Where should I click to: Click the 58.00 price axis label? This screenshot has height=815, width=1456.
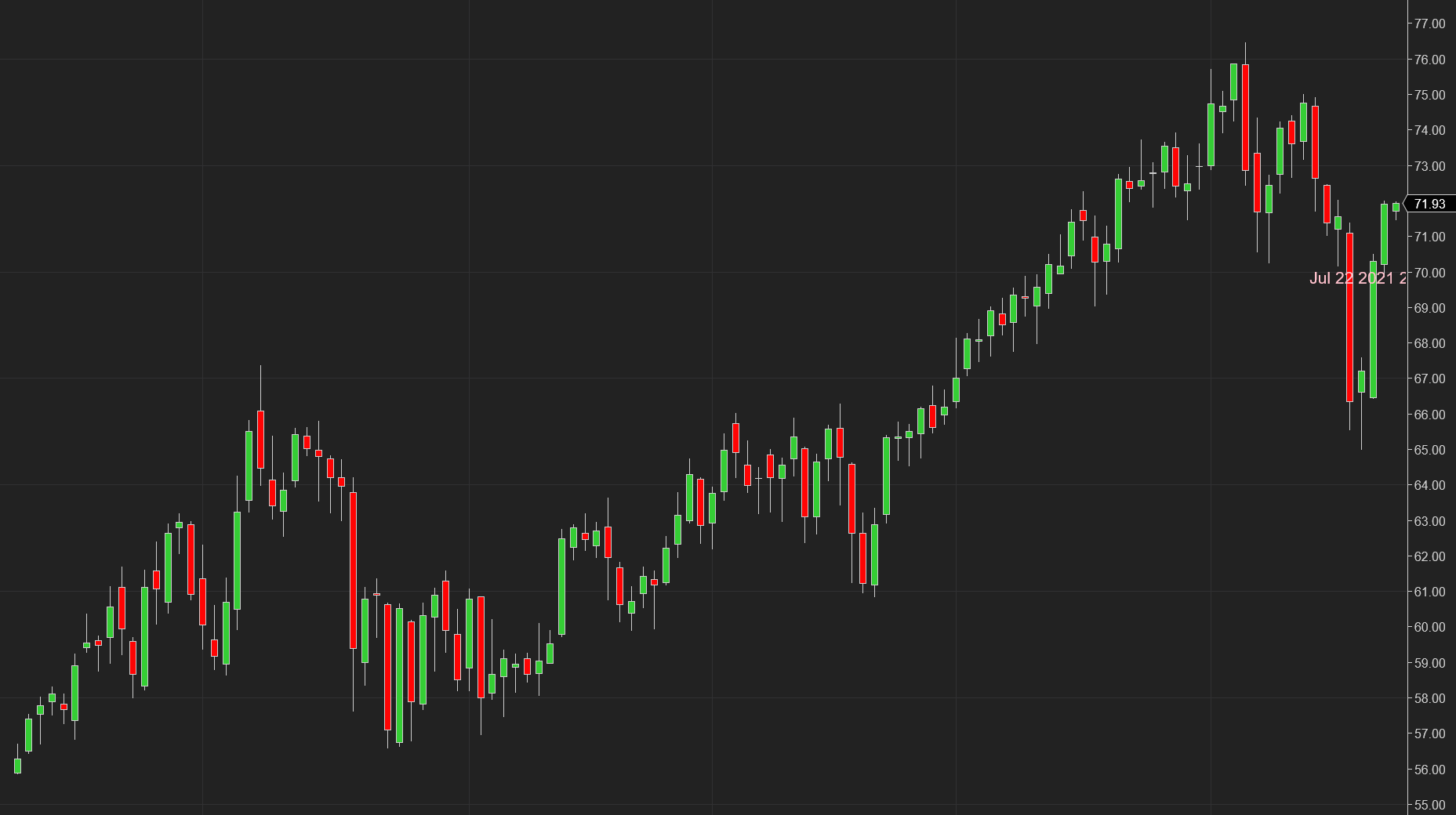1429,698
